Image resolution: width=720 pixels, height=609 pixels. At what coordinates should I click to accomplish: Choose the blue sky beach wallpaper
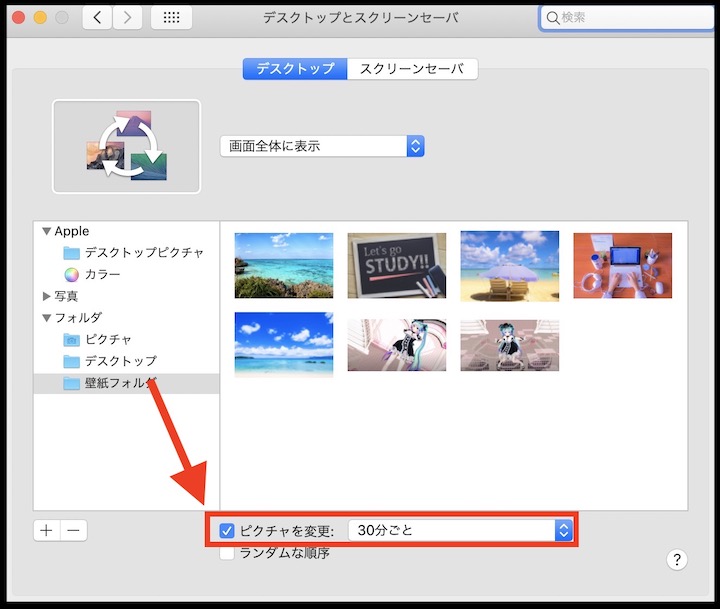[284, 344]
